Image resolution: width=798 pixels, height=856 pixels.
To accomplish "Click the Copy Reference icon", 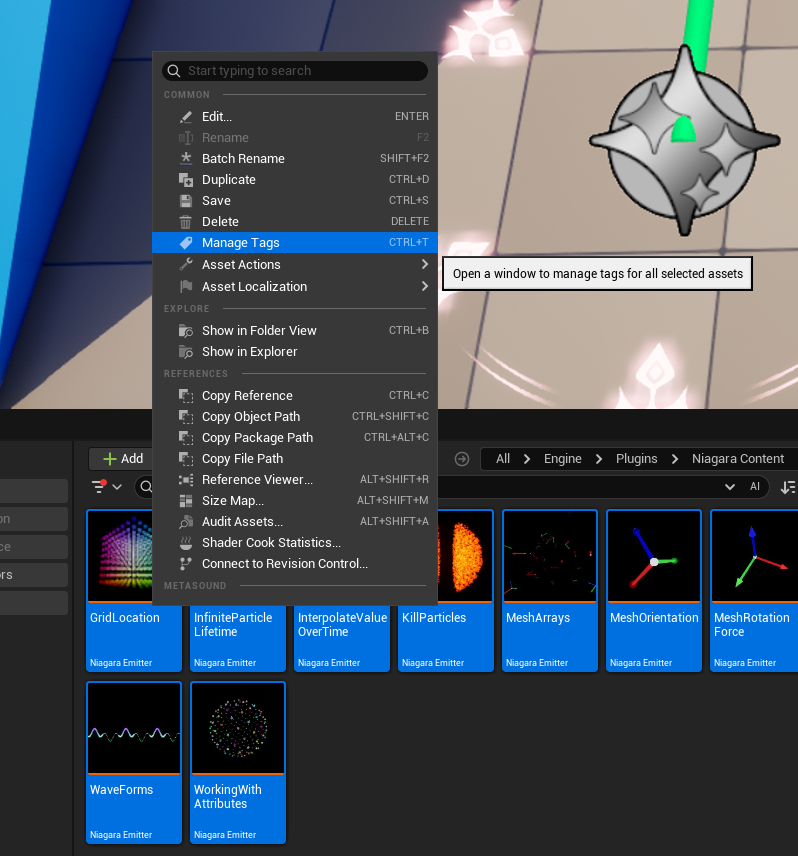I will (x=186, y=396).
